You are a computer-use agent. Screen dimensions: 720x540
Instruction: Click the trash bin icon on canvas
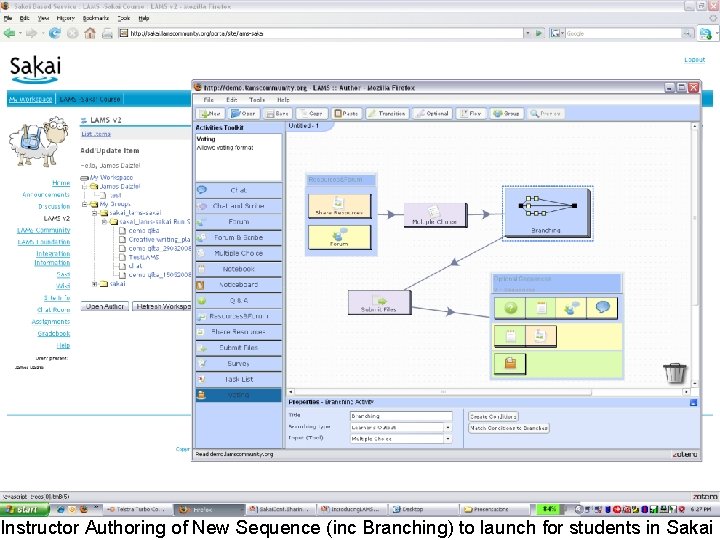point(675,372)
